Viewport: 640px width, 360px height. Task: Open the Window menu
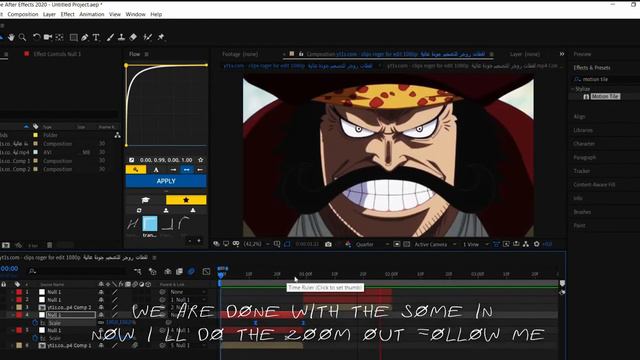coord(136,14)
